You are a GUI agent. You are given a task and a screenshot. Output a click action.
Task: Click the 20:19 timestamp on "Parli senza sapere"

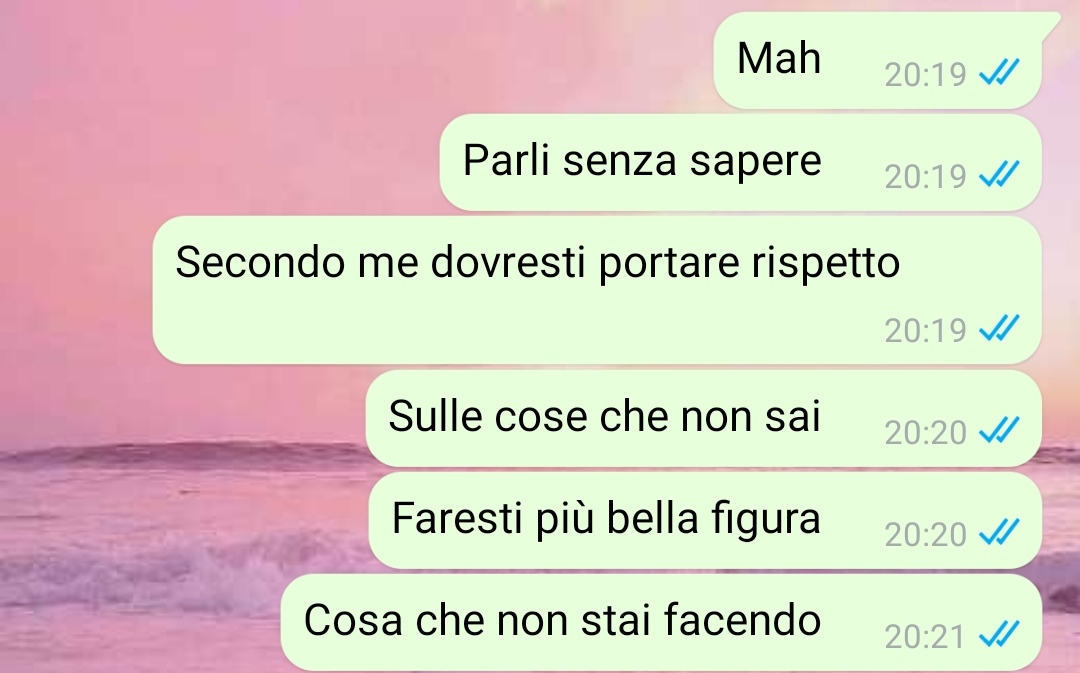[926, 176]
